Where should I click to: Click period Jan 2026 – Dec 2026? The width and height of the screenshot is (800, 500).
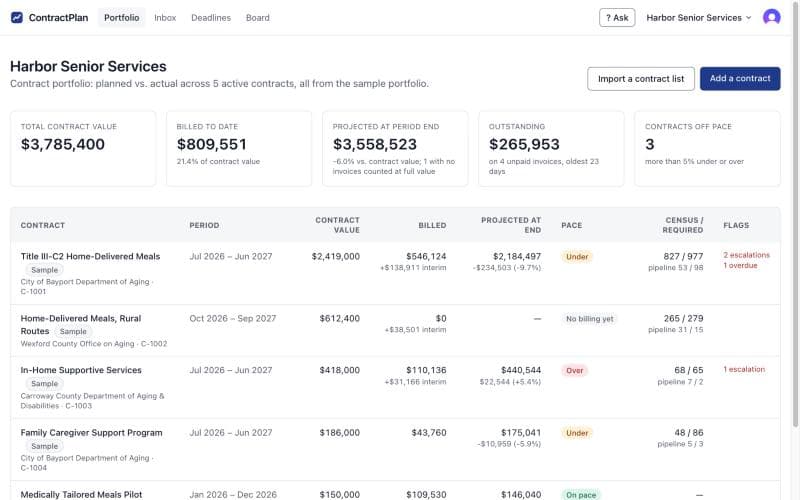point(233,494)
